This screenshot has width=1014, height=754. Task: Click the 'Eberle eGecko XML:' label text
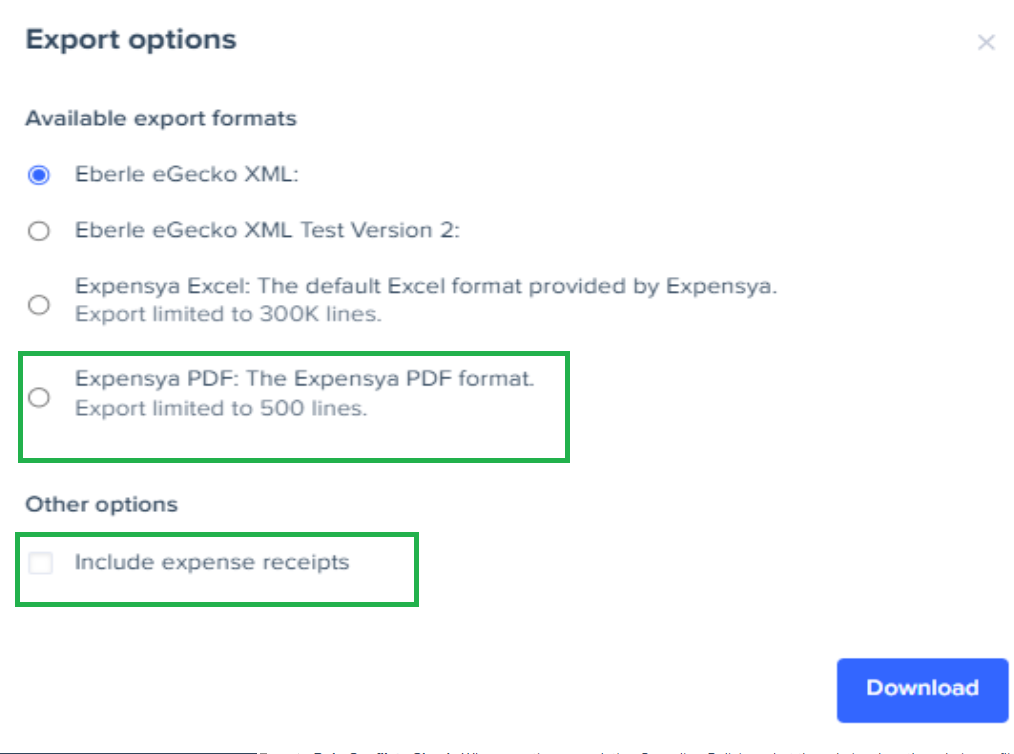[187, 175]
